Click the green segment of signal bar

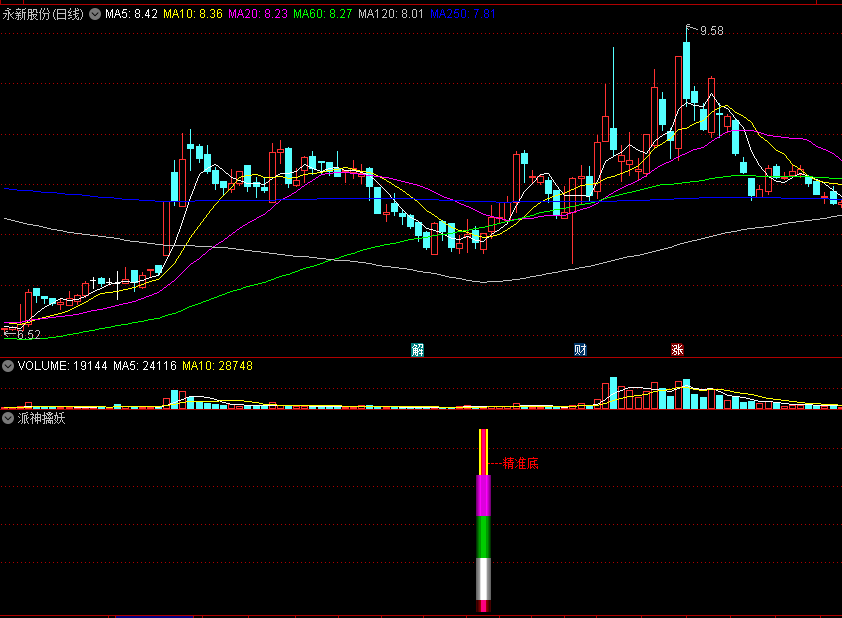(483, 537)
